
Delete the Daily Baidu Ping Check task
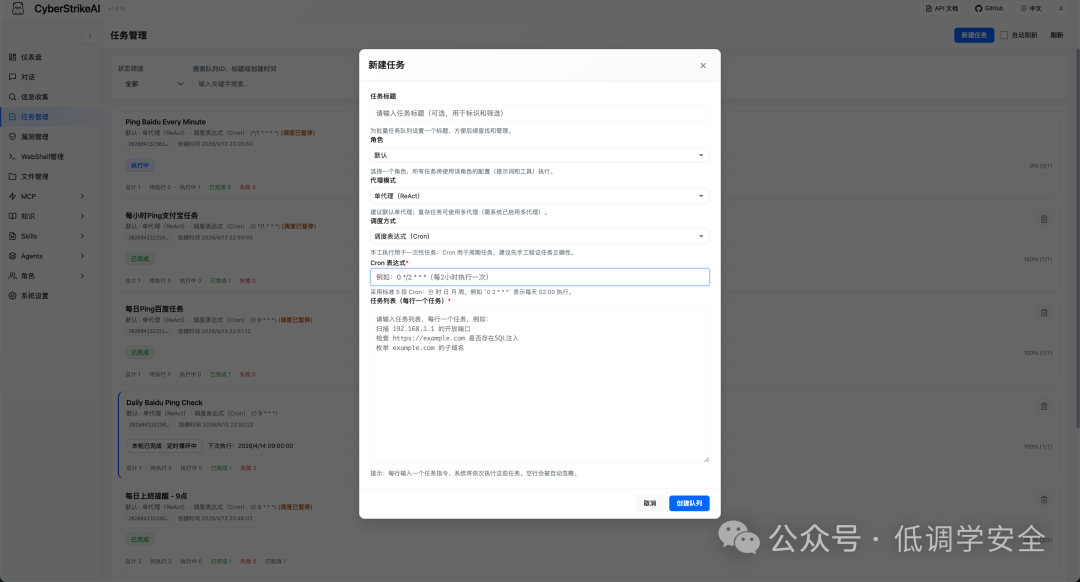click(1044, 406)
